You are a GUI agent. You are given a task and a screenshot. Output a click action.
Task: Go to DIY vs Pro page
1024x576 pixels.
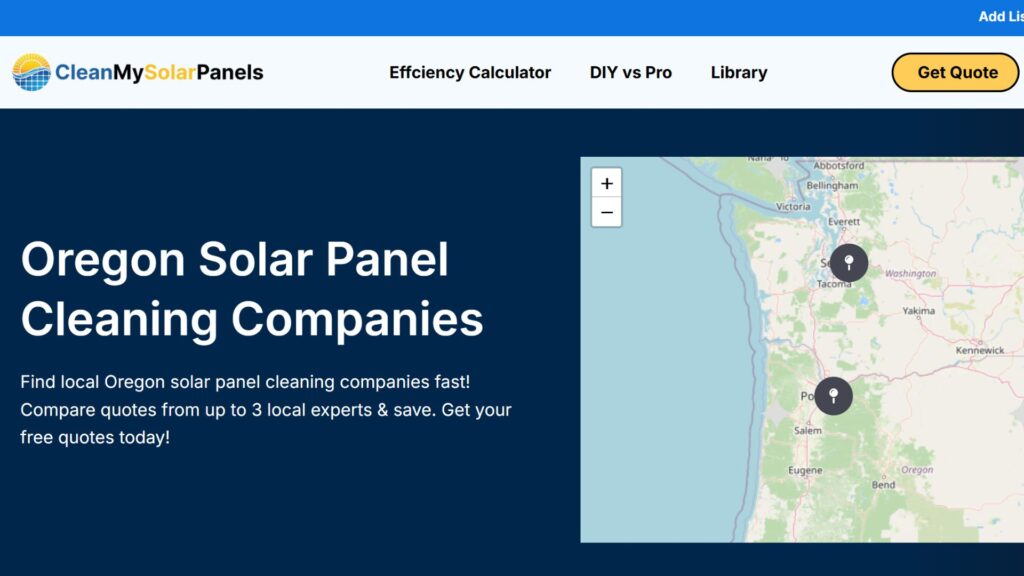click(x=631, y=72)
